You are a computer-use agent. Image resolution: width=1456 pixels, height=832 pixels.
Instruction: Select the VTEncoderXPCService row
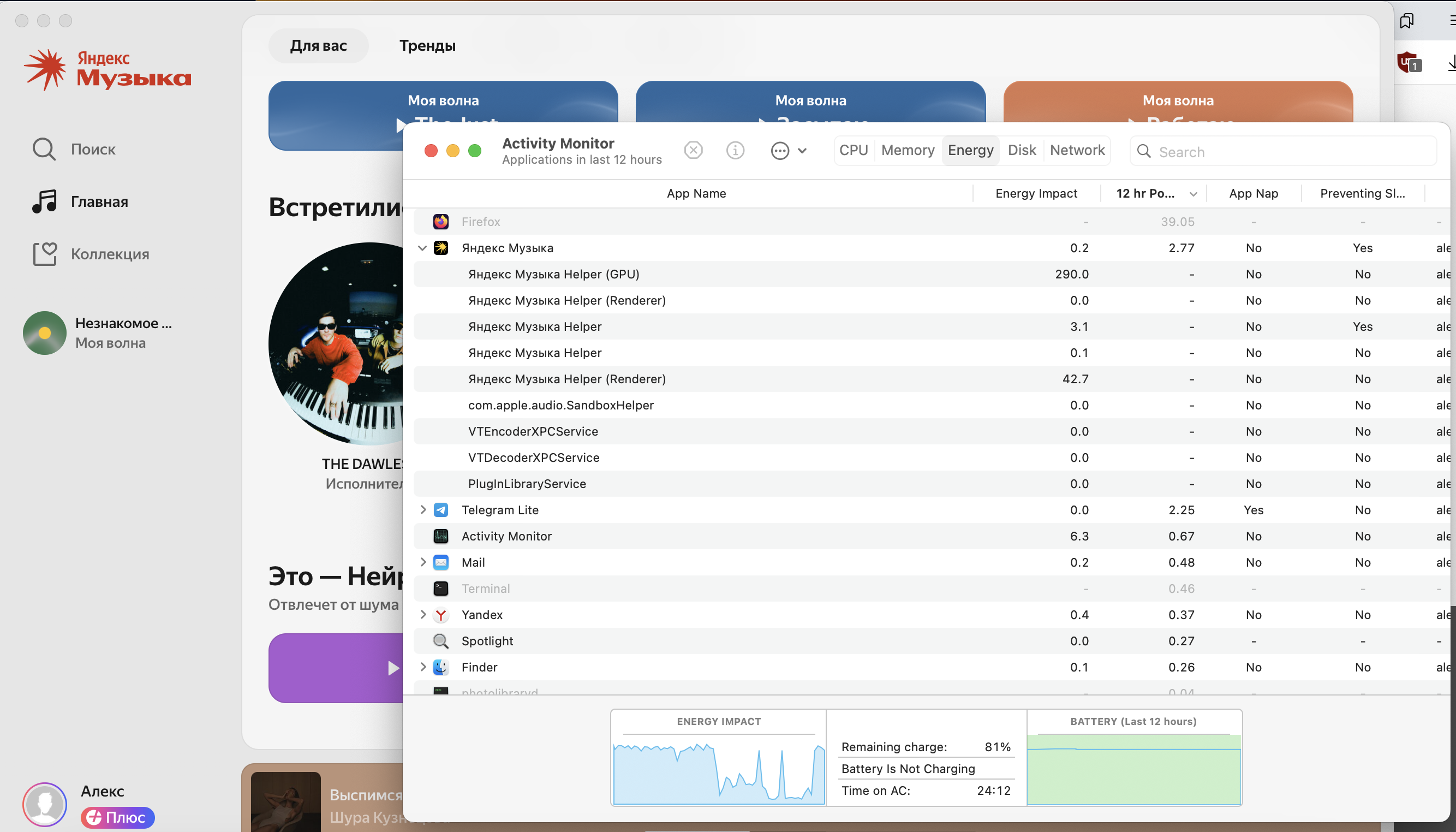pyautogui.click(x=931, y=431)
